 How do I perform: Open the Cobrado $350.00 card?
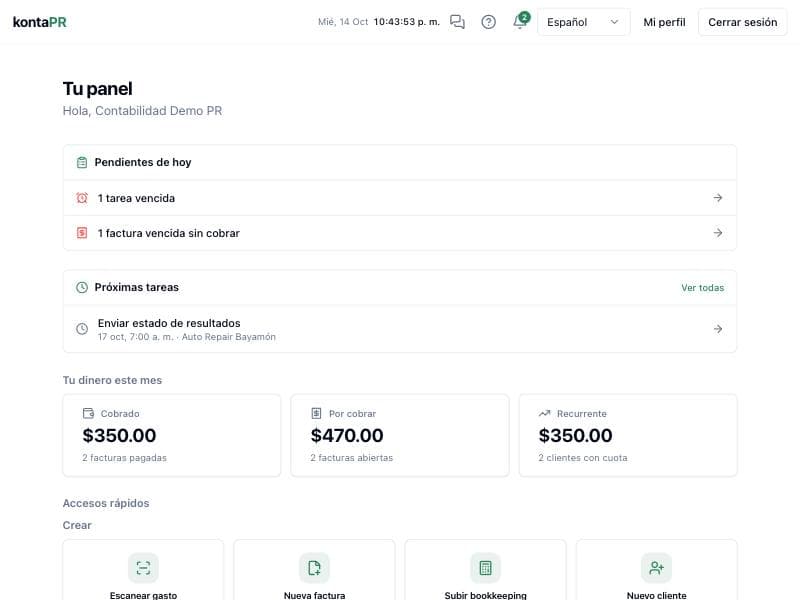coord(171,435)
